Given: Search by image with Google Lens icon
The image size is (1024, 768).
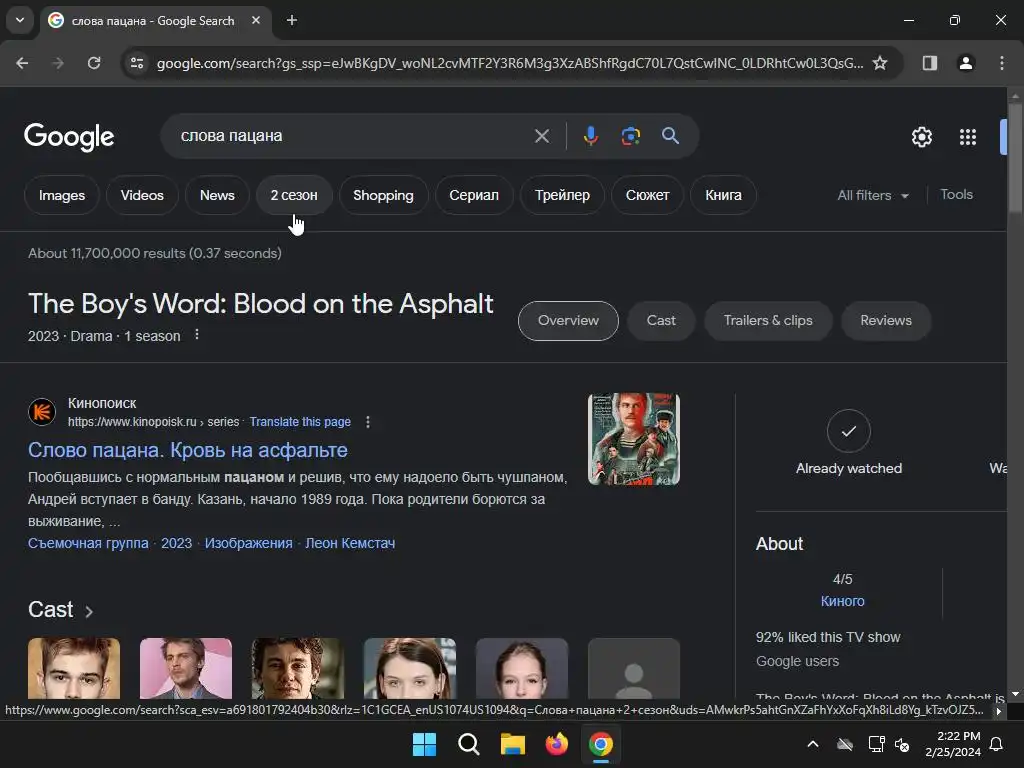Looking at the screenshot, I should click(630, 136).
